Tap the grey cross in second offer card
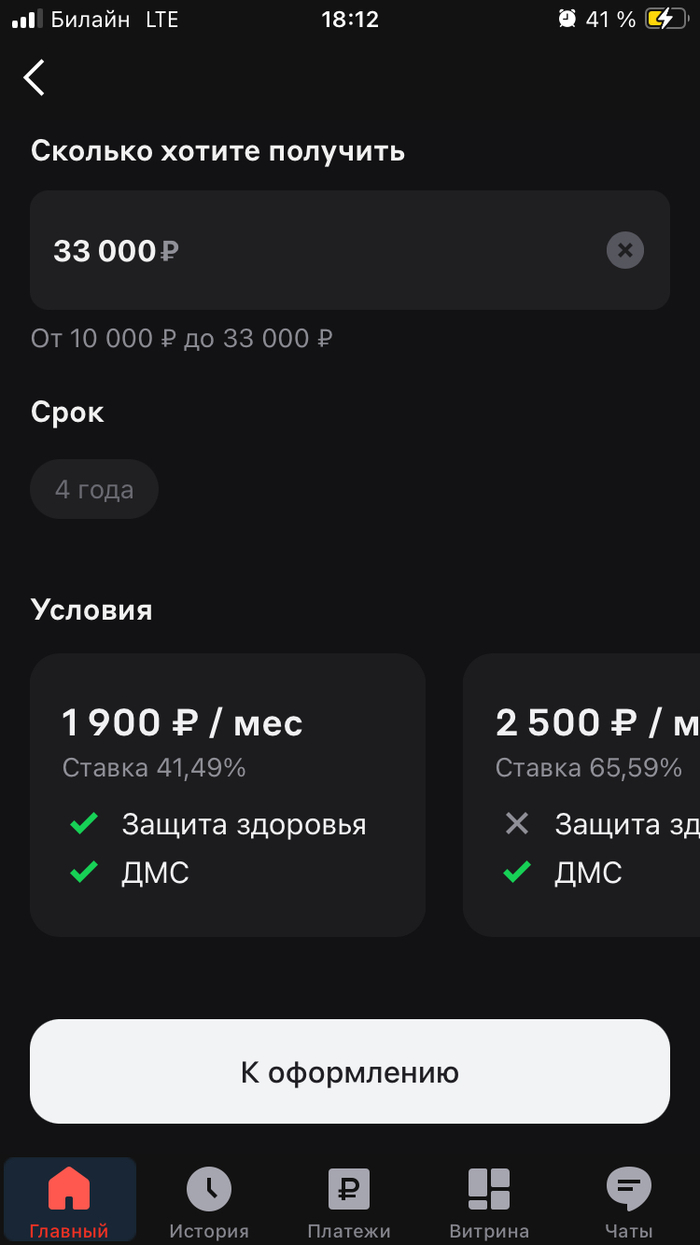 517,824
